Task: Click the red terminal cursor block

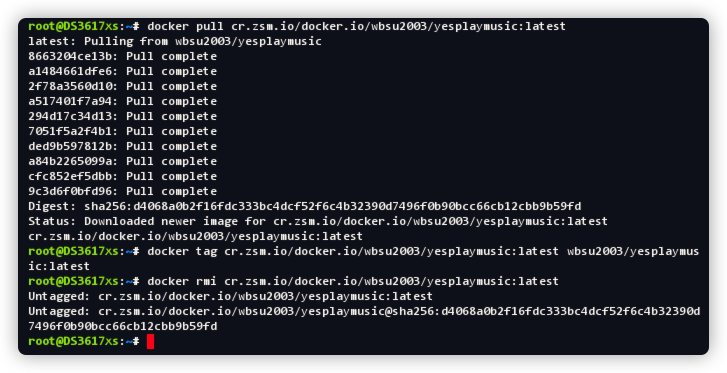Action: pos(150,341)
